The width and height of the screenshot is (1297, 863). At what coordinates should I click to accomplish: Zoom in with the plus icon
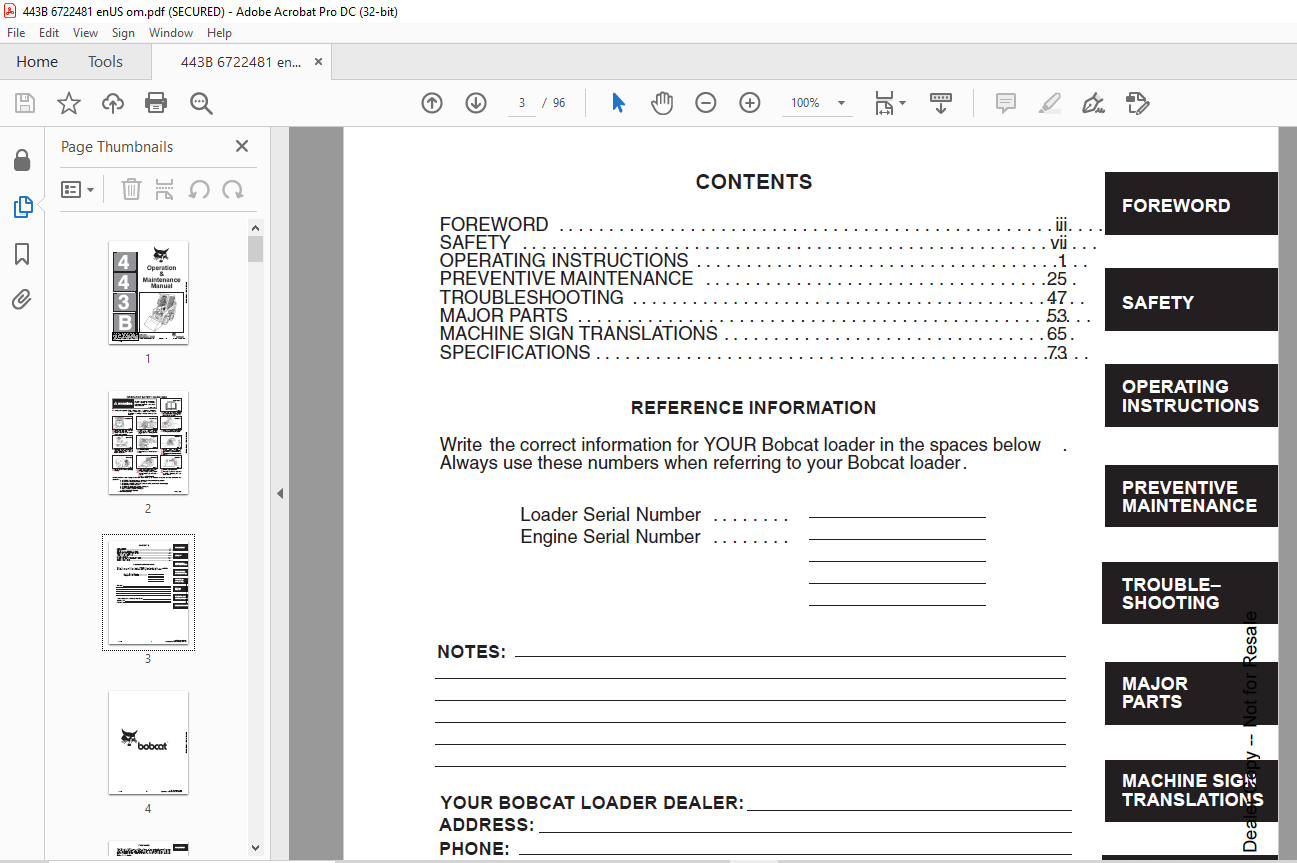pyautogui.click(x=750, y=103)
